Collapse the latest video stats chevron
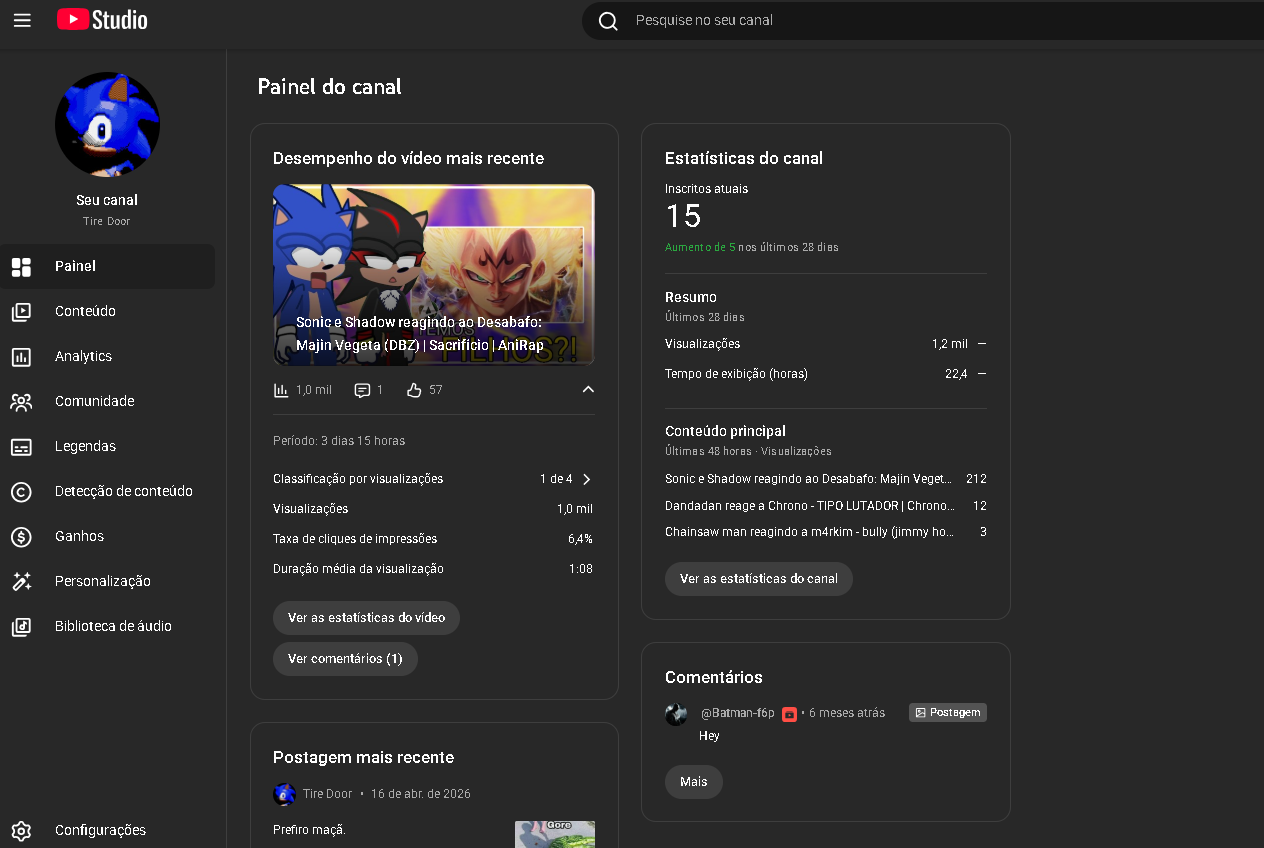The width and height of the screenshot is (1264, 848). coord(588,390)
